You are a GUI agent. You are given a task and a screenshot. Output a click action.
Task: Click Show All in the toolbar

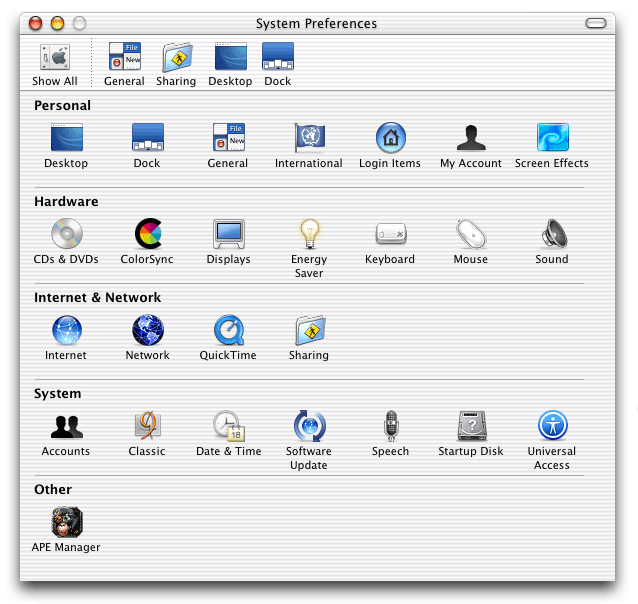(x=54, y=58)
